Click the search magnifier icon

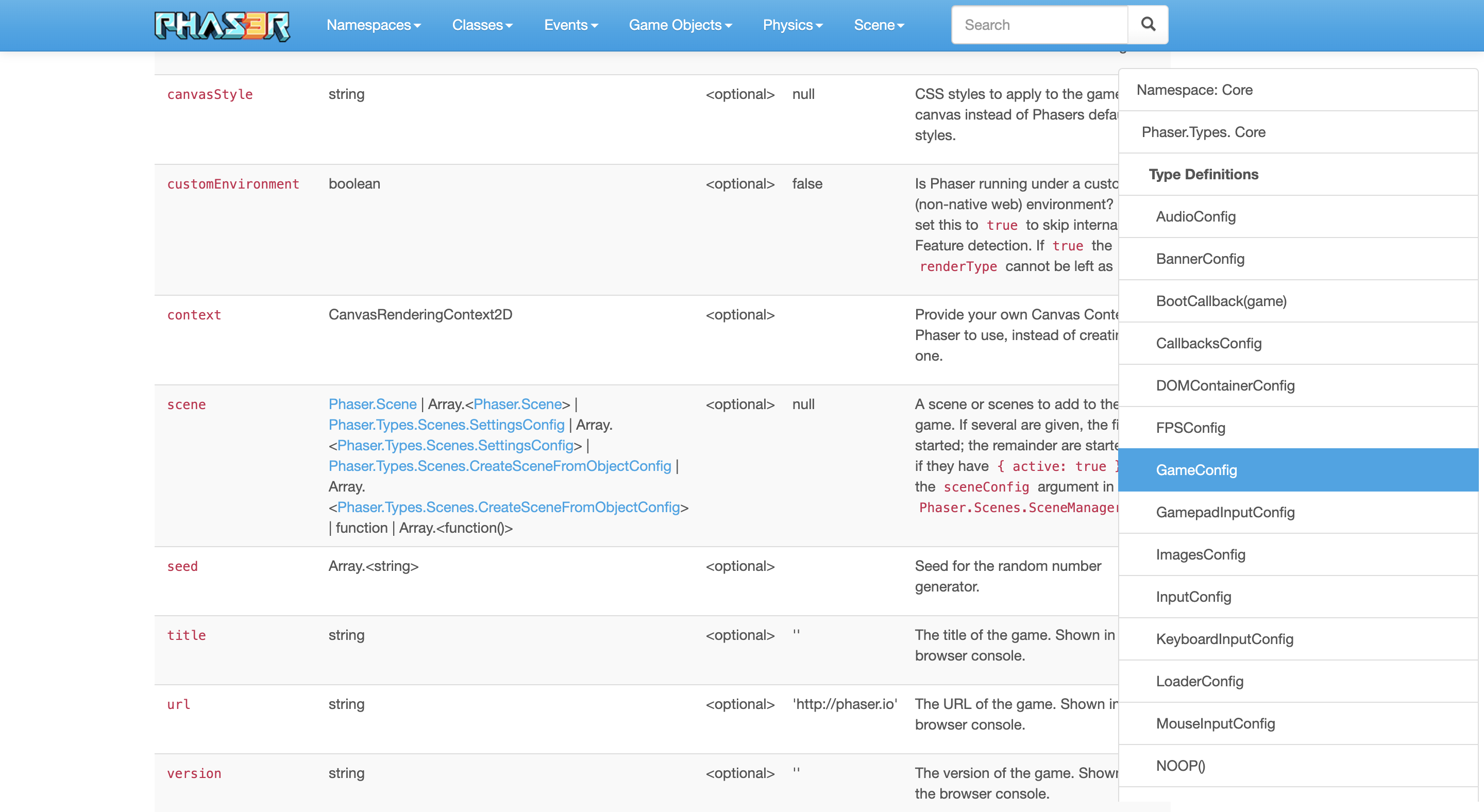[x=1148, y=25]
